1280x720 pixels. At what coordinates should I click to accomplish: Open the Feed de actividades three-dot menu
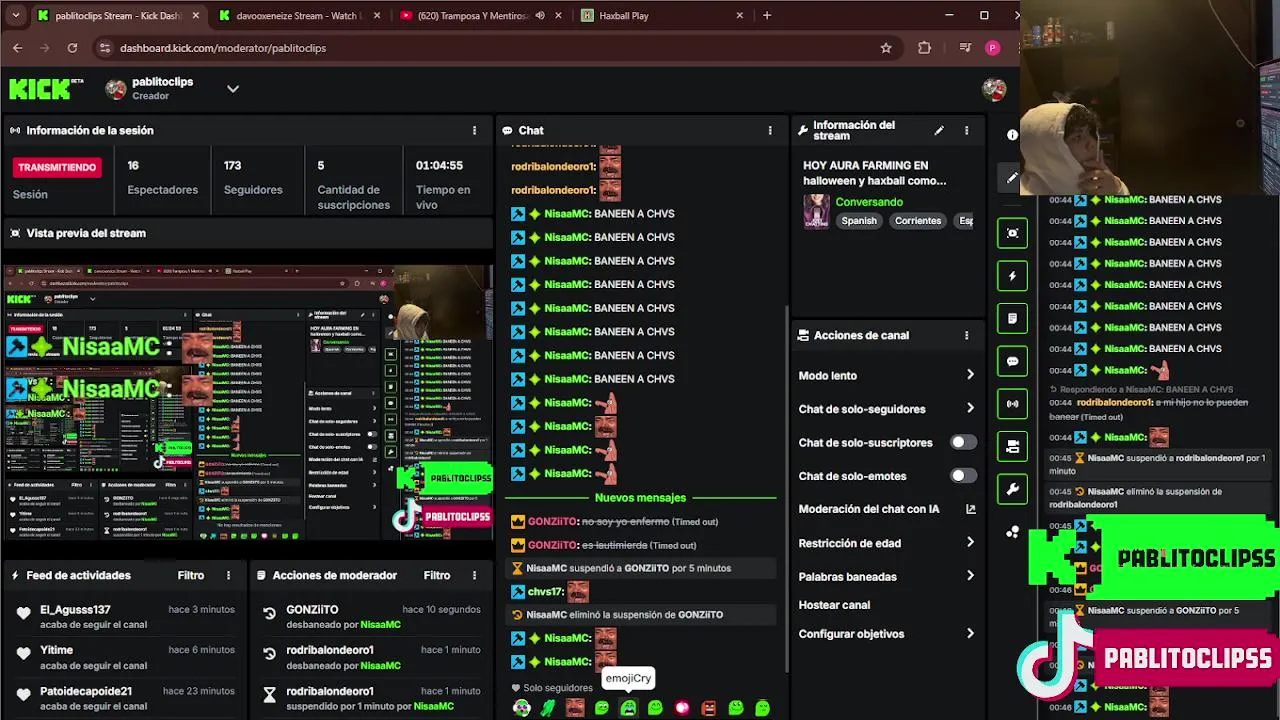[x=228, y=576]
